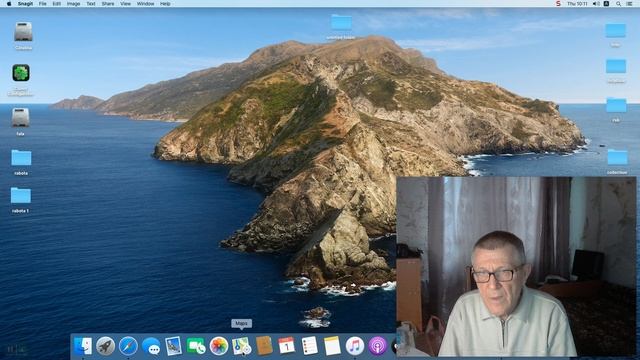Select green clover app icon on desktop
The image size is (640, 360).
(x=21, y=73)
